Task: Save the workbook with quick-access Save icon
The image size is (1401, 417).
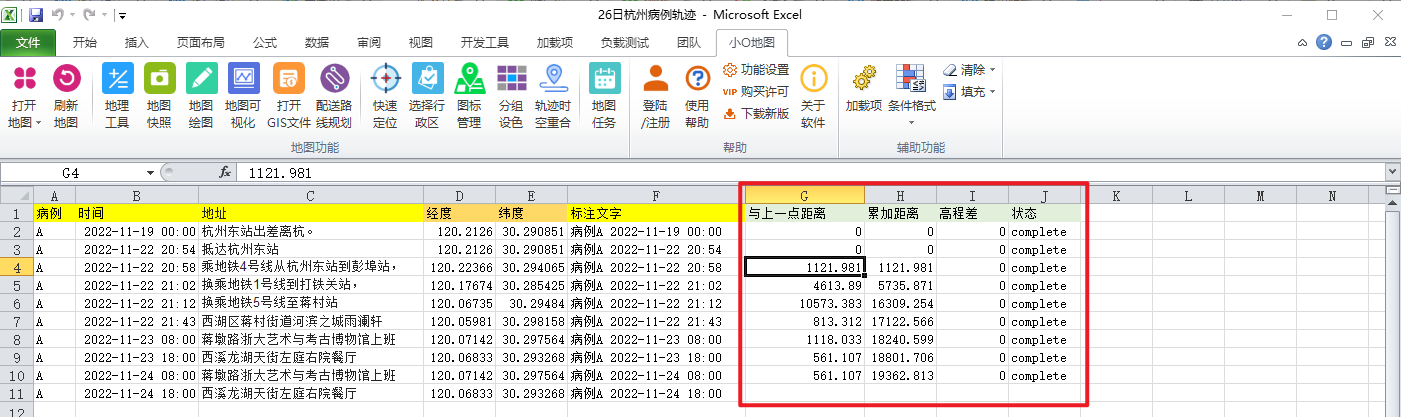Action: coord(36,15)
